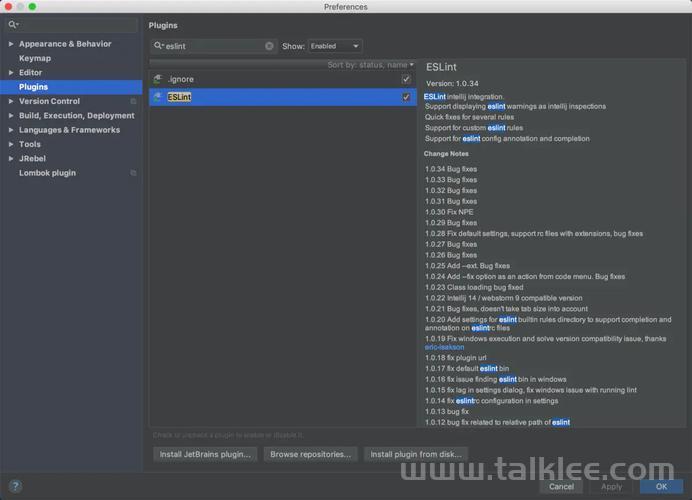Uncheck the ESLint plugin checkbox
Viewport: 692px width, 500px height.
pyautogui.click(x=406, y=97)
